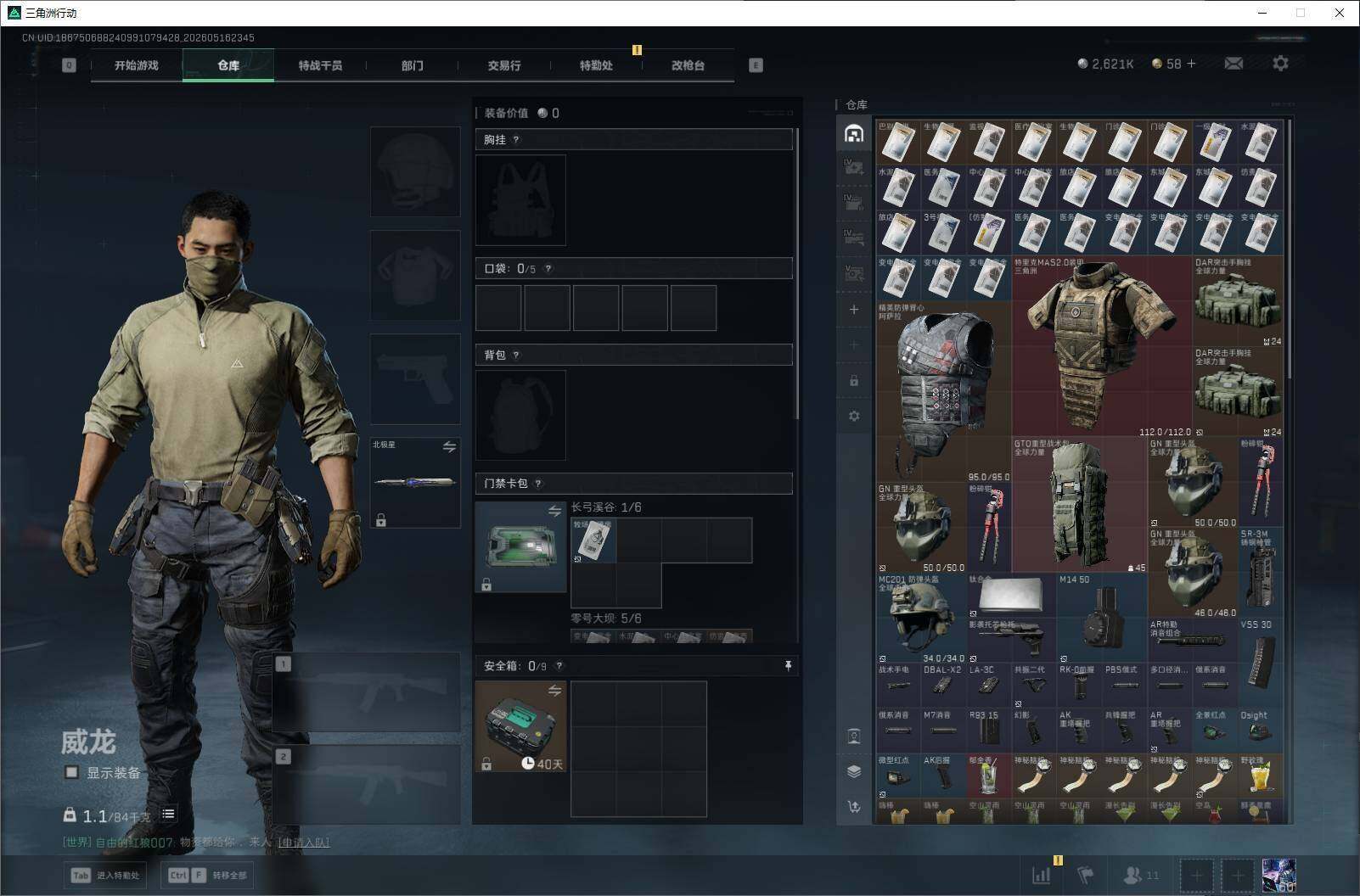Open the 背包 help question mark
Screen dimensions: 1360x896
click(516, 356)
